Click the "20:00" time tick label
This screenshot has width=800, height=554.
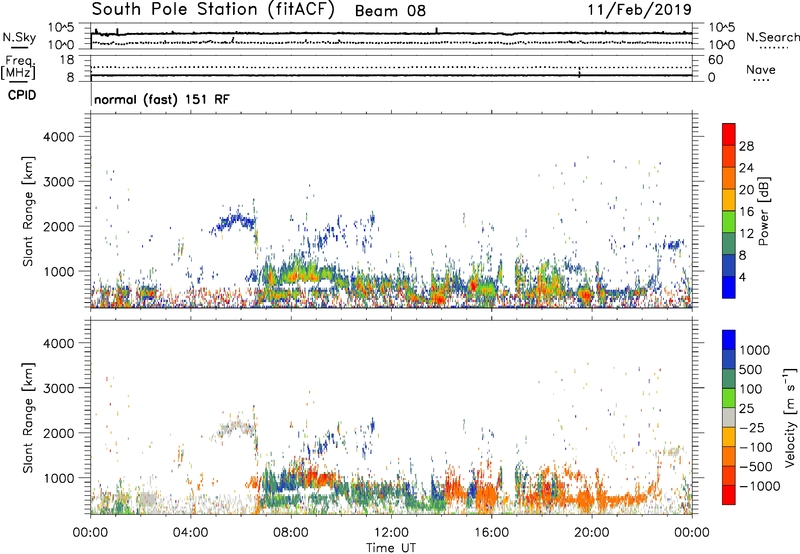click(591, 533)
